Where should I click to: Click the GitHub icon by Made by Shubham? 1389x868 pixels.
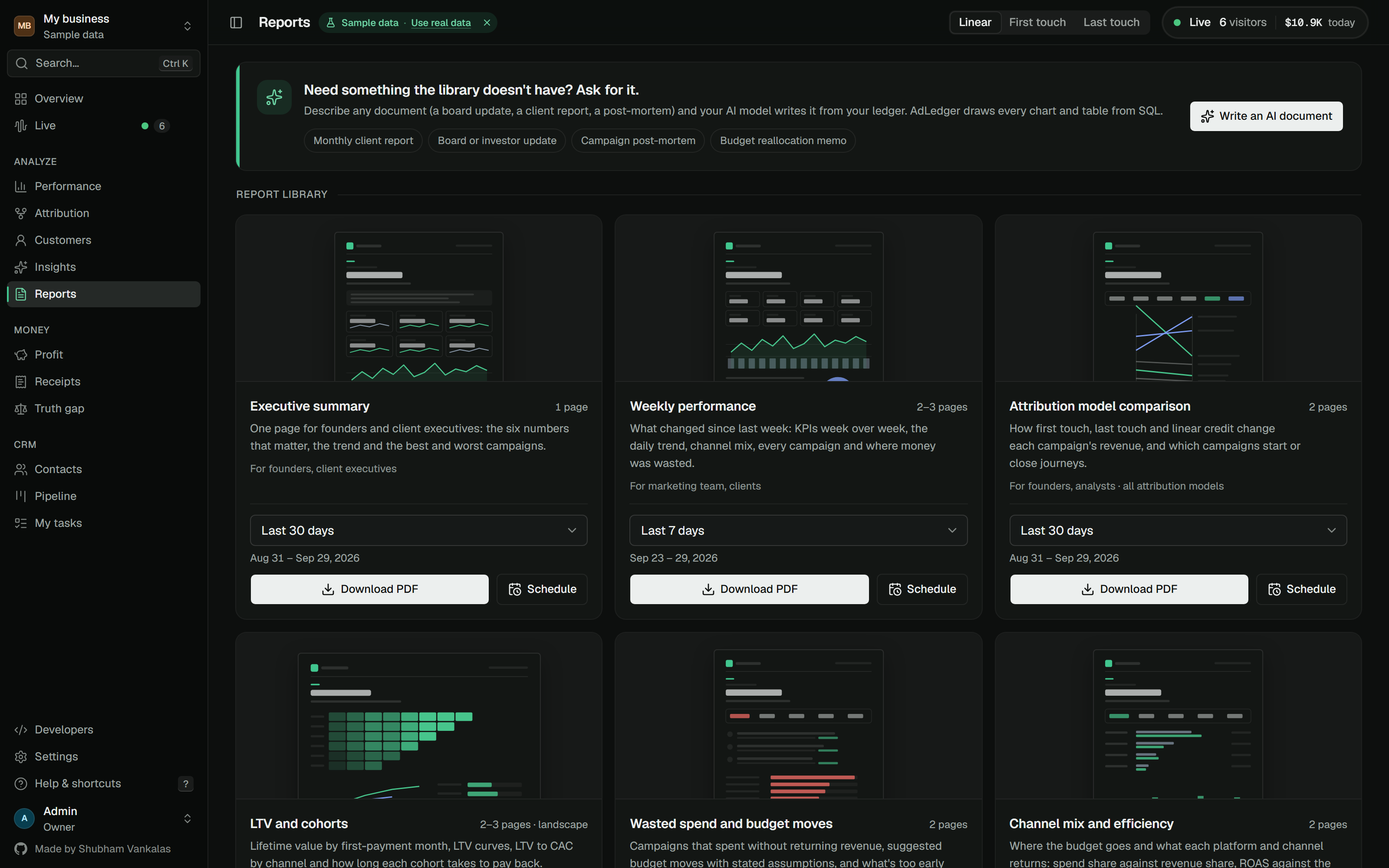pos(21,849)
